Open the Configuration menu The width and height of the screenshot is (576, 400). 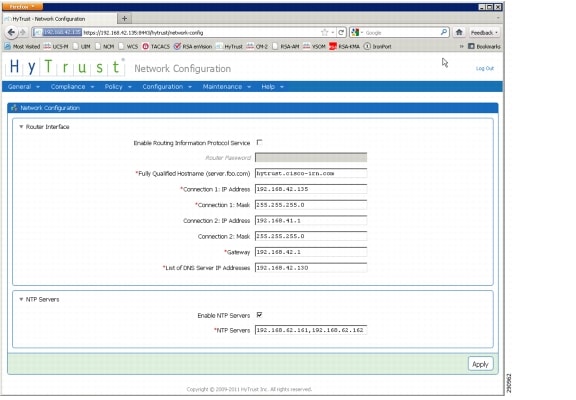click(167, 87)
